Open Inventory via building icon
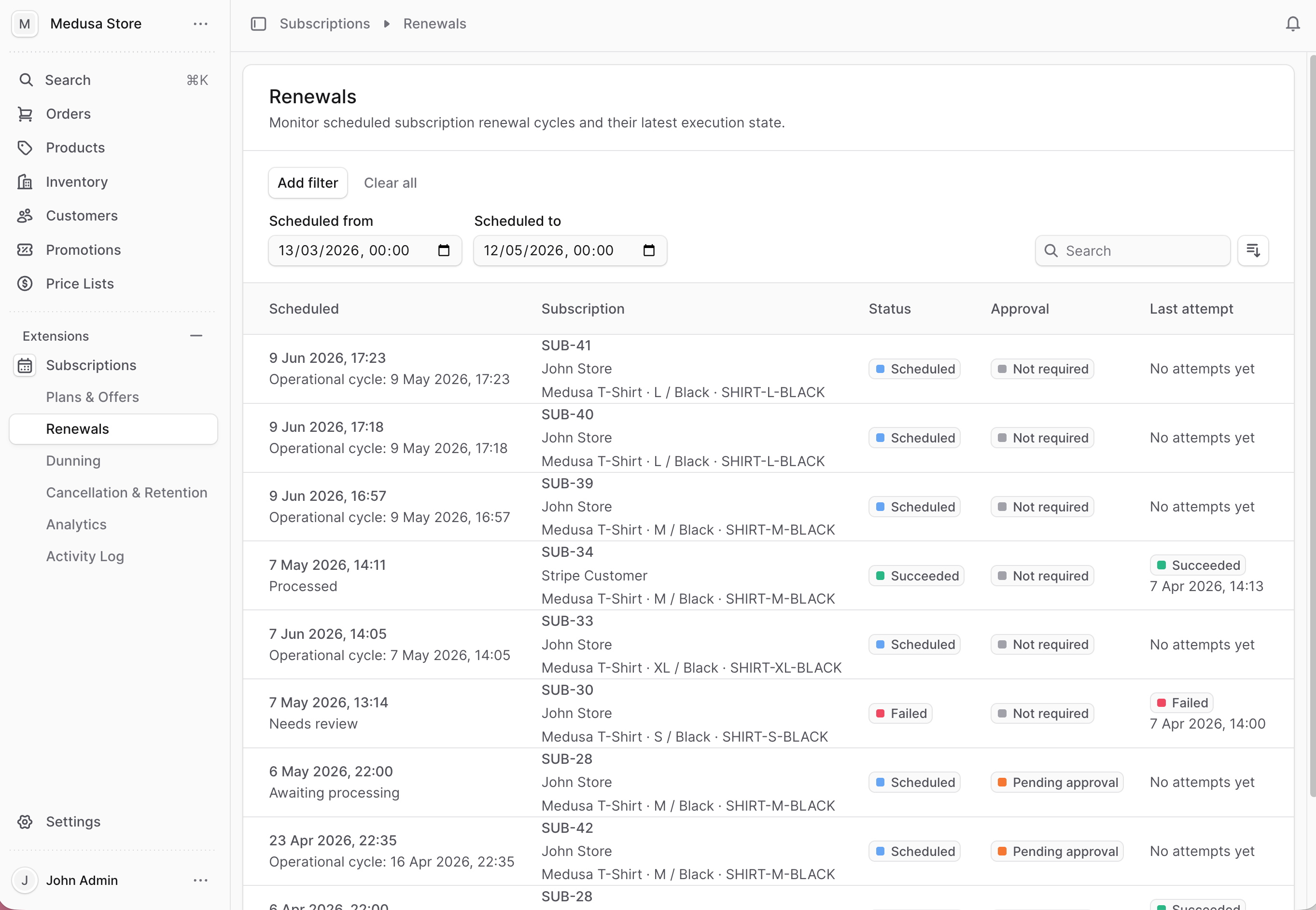Viewport: 1316px width, 910px height. (25, 182)
